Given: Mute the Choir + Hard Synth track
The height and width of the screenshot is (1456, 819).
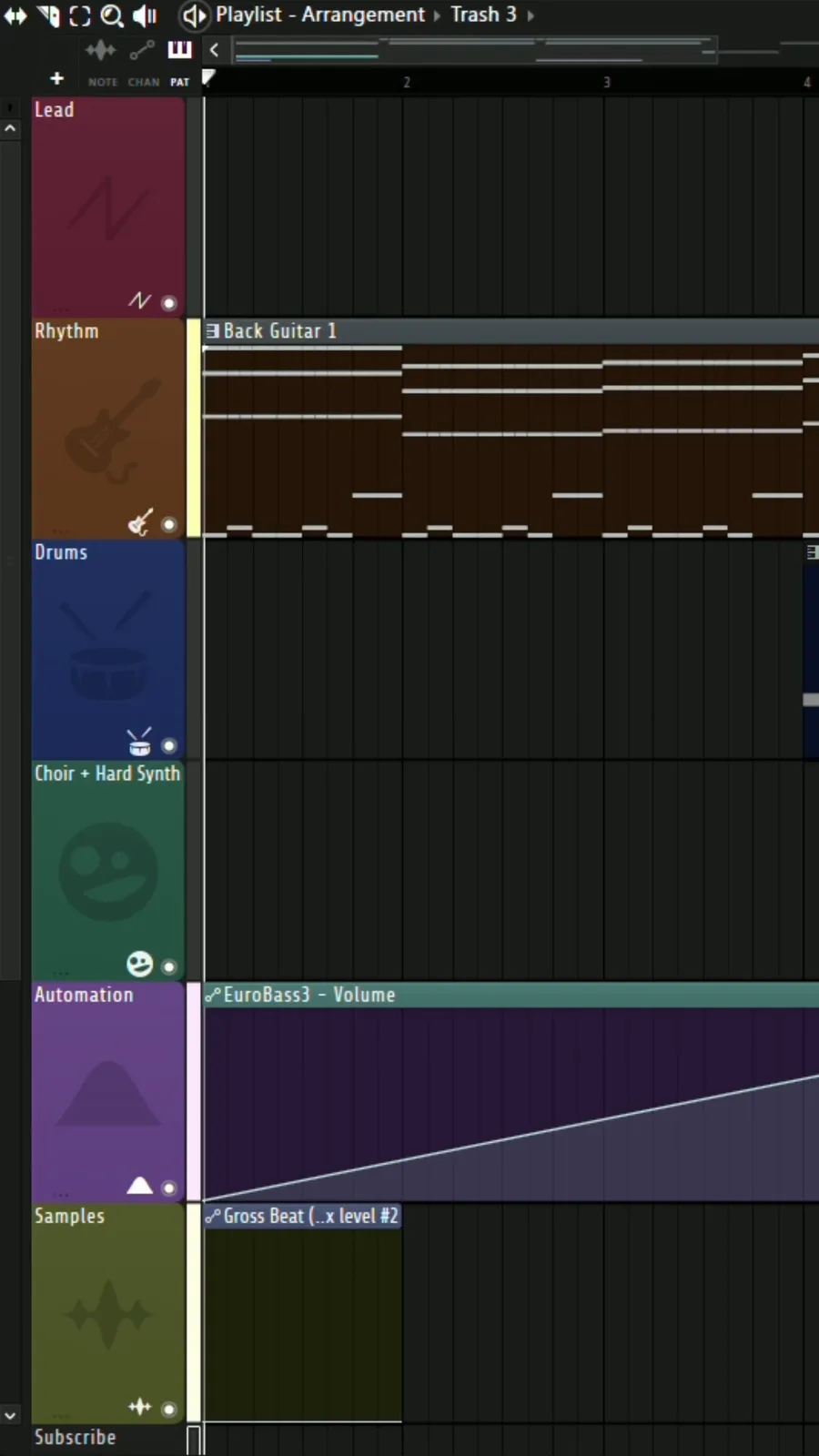Looking at the screenshot, I should 168,966.
